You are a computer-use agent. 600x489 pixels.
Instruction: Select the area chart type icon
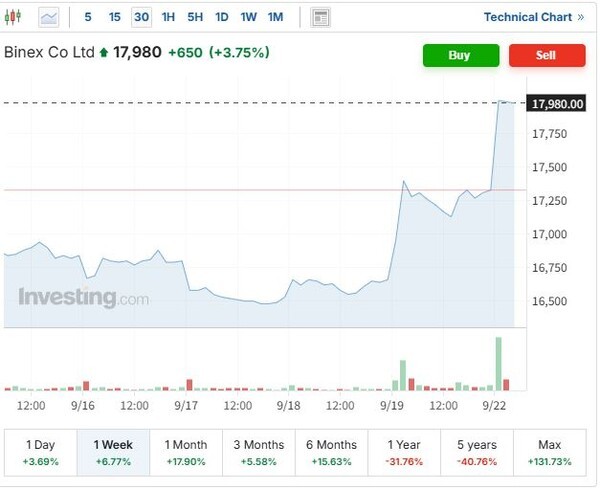click(49, 17)
